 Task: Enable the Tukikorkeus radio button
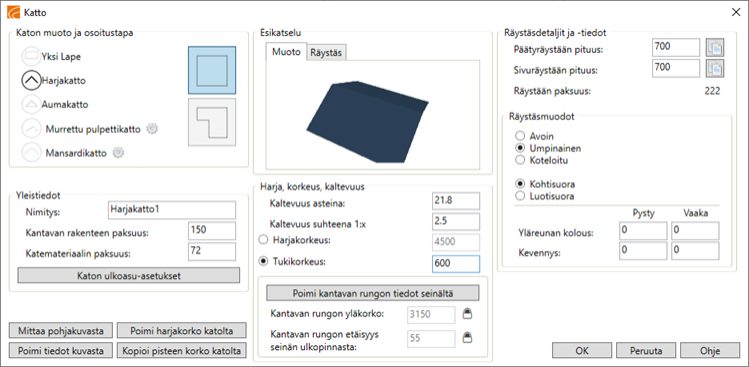click(262, 261)
